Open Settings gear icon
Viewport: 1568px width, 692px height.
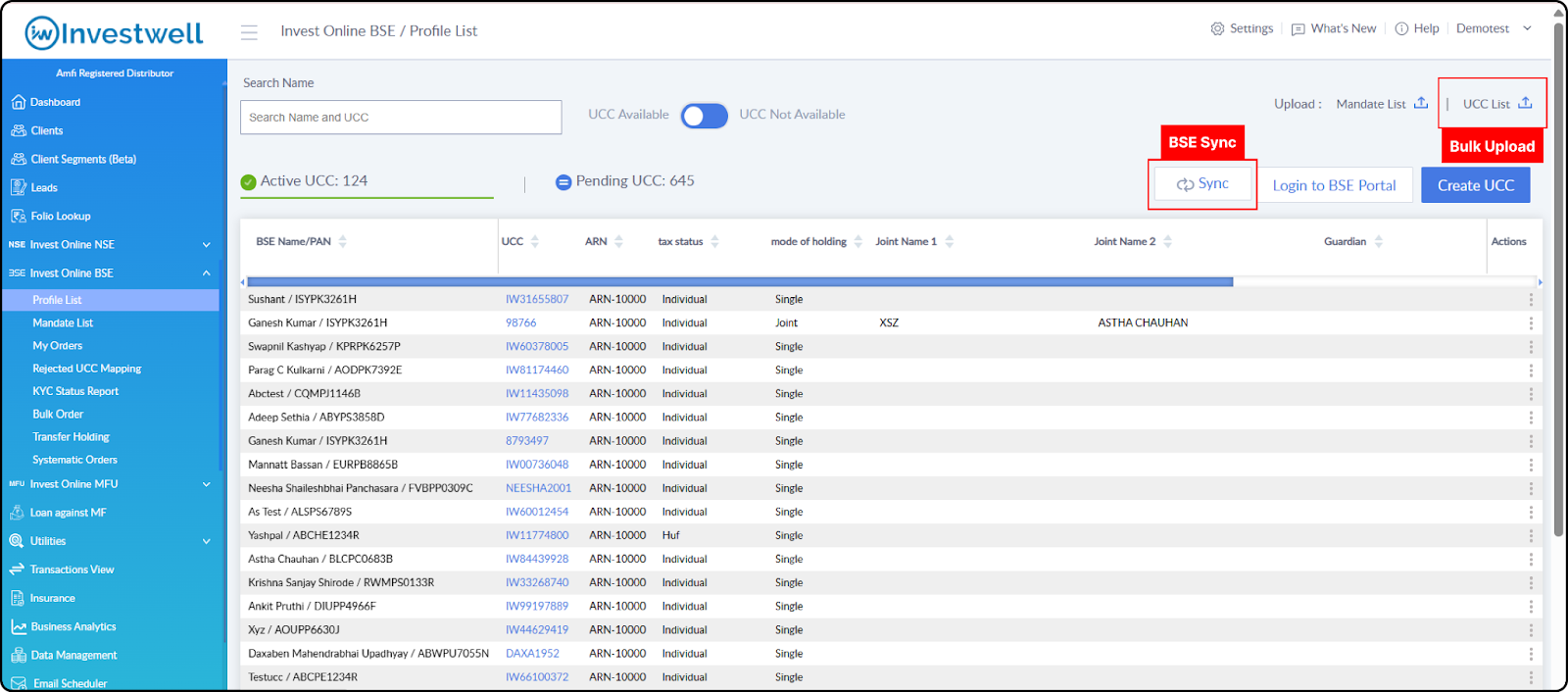tap(1217, 28)
